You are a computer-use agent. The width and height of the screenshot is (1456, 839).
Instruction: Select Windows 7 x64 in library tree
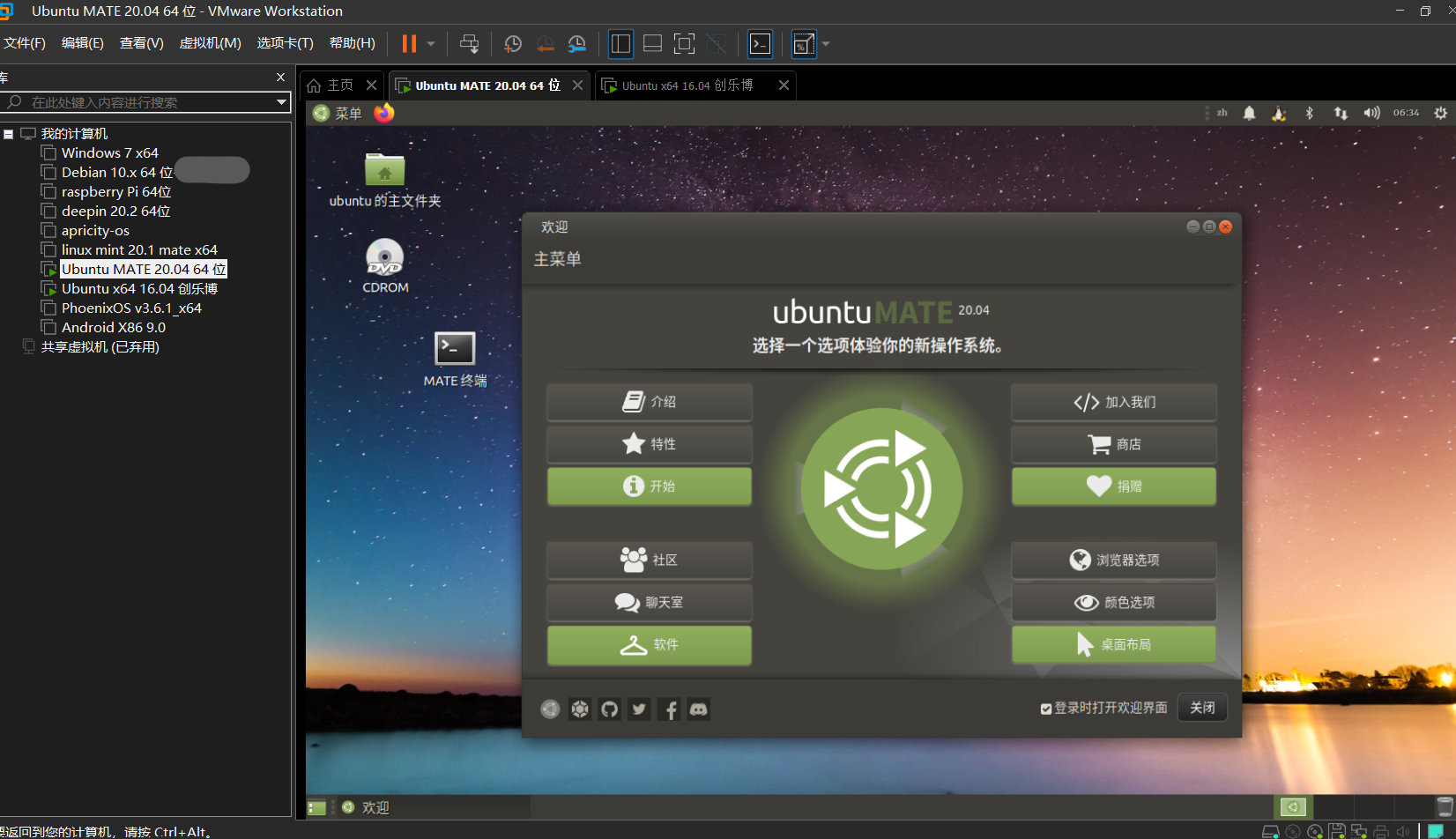(109, 153)
